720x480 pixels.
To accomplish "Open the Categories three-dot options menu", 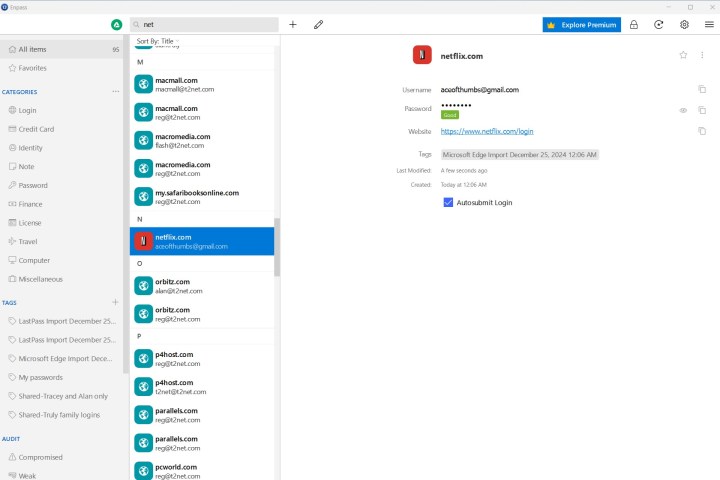I will 115,91.
